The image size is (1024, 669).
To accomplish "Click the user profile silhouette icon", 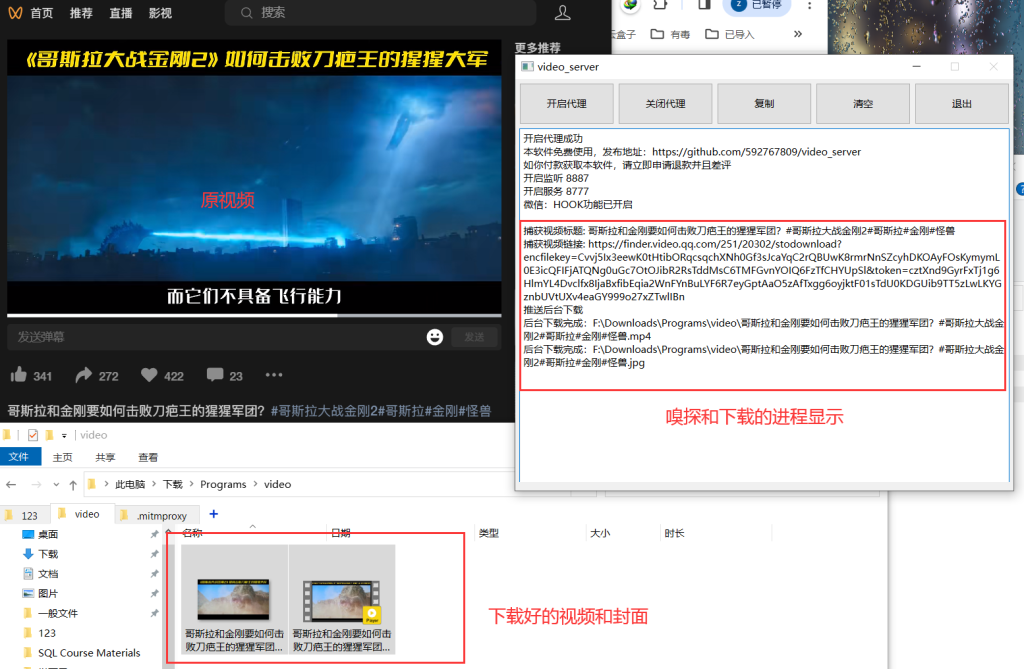I will 562,12.
